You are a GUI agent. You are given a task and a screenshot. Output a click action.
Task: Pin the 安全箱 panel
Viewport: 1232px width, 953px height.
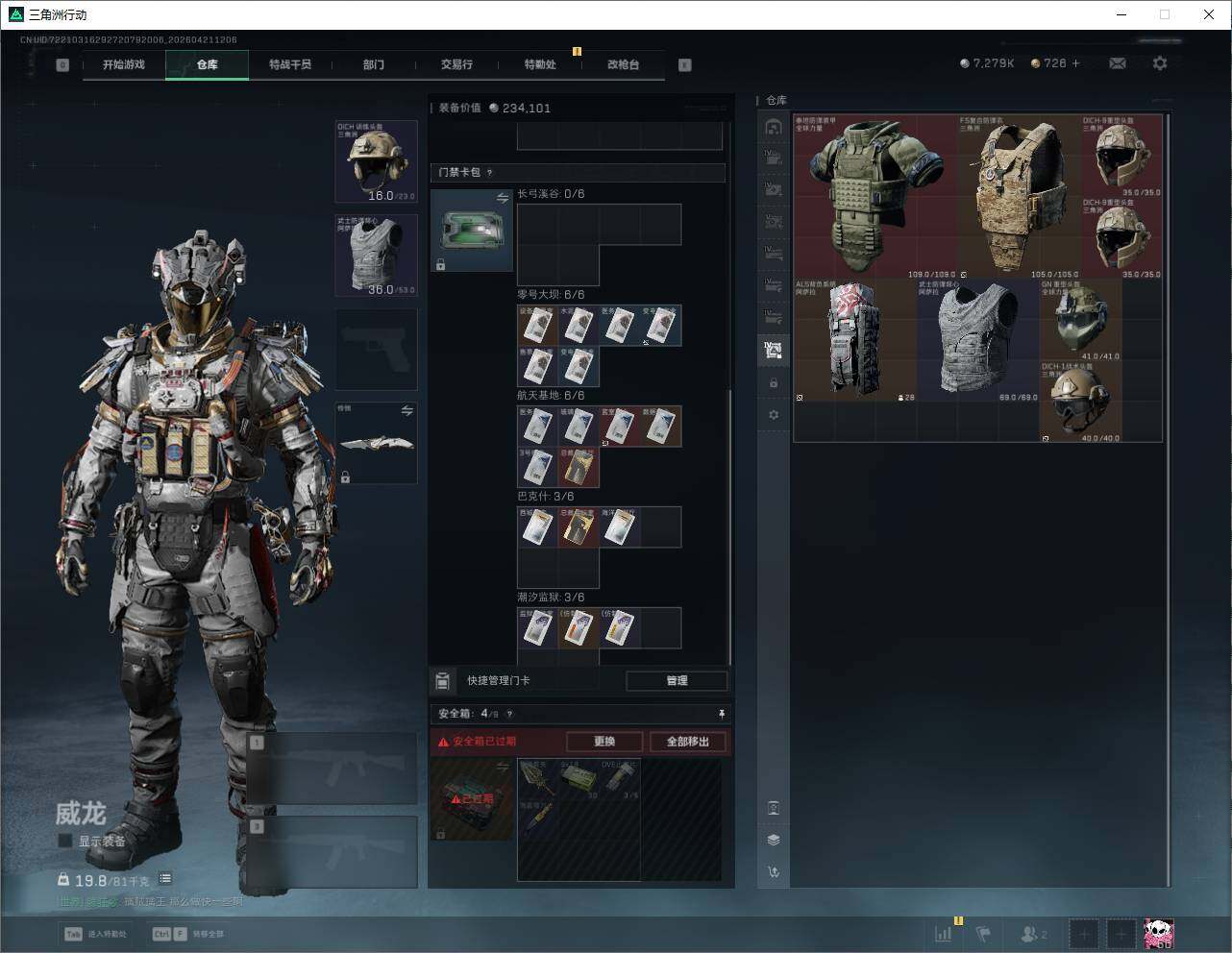point(722,714)
